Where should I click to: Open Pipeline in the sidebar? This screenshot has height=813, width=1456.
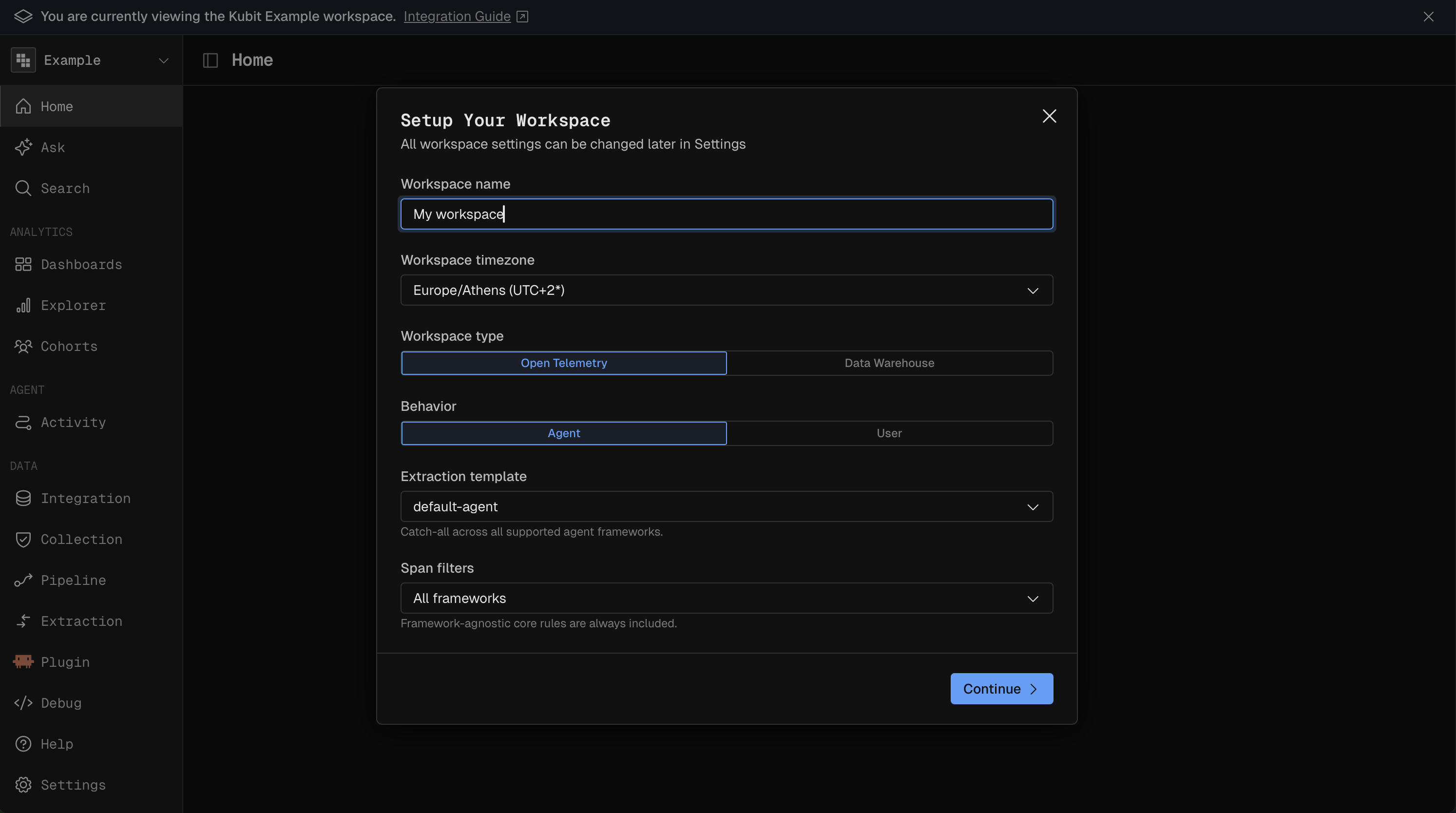point(91,580)
